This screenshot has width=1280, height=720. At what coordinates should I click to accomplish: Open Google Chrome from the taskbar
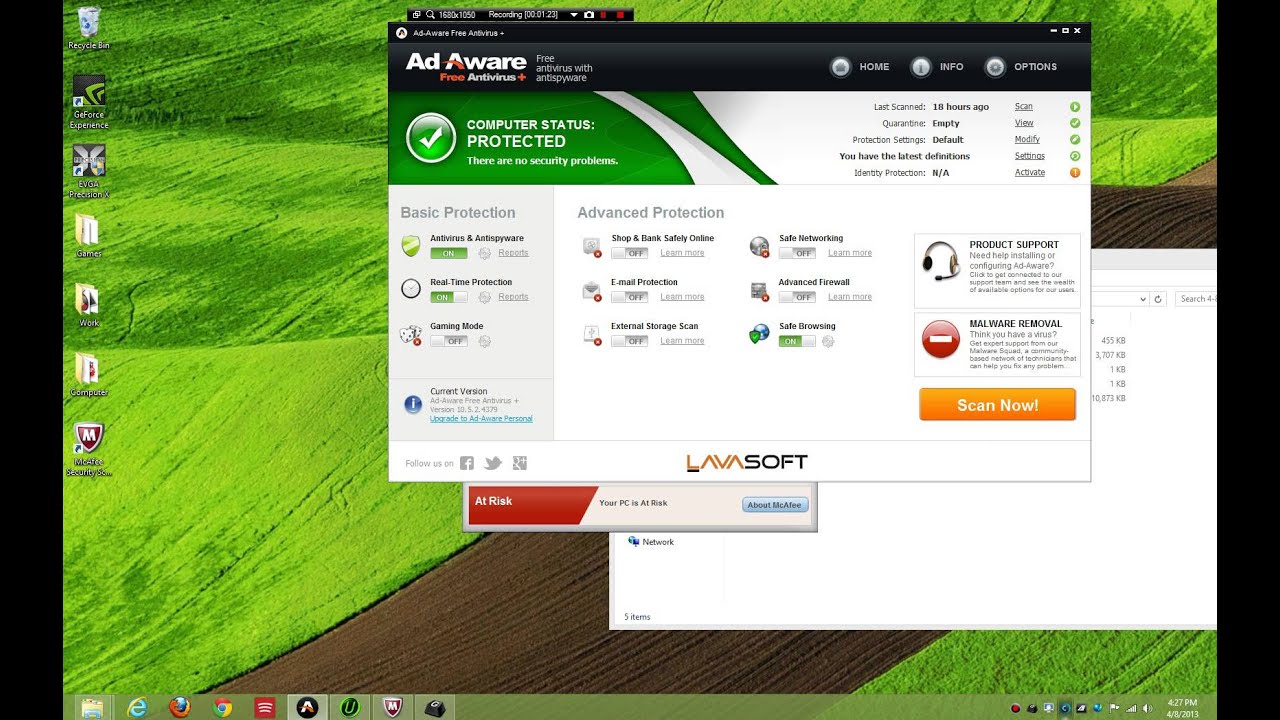click(x=223, y=707)
